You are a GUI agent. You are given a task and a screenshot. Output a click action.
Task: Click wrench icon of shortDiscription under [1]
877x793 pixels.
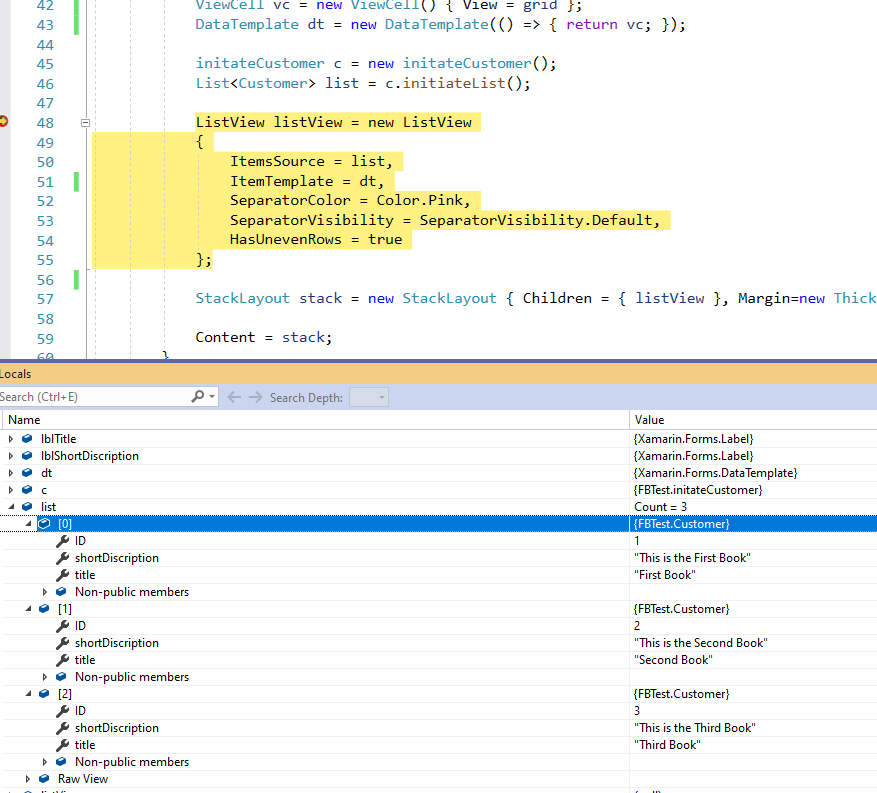62,643
